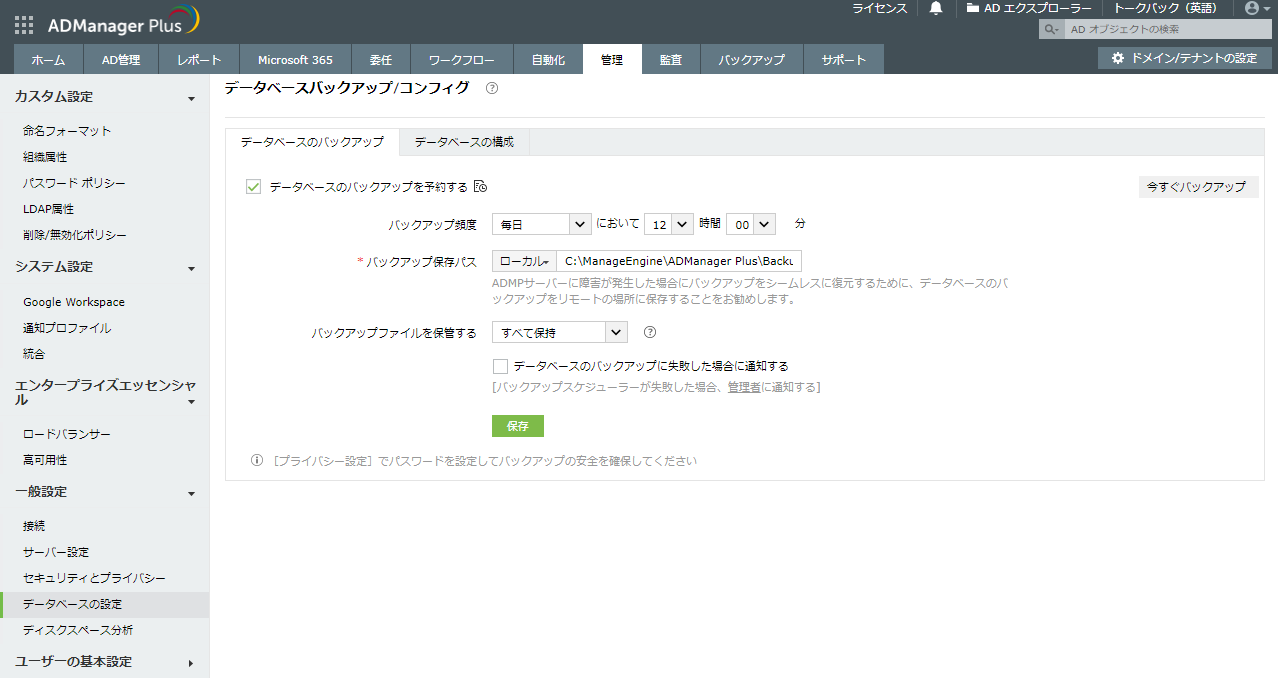Click the help icon beside page title
Image resolution: width=1278 pixels, height=678 pixels.
pos(491,88)
